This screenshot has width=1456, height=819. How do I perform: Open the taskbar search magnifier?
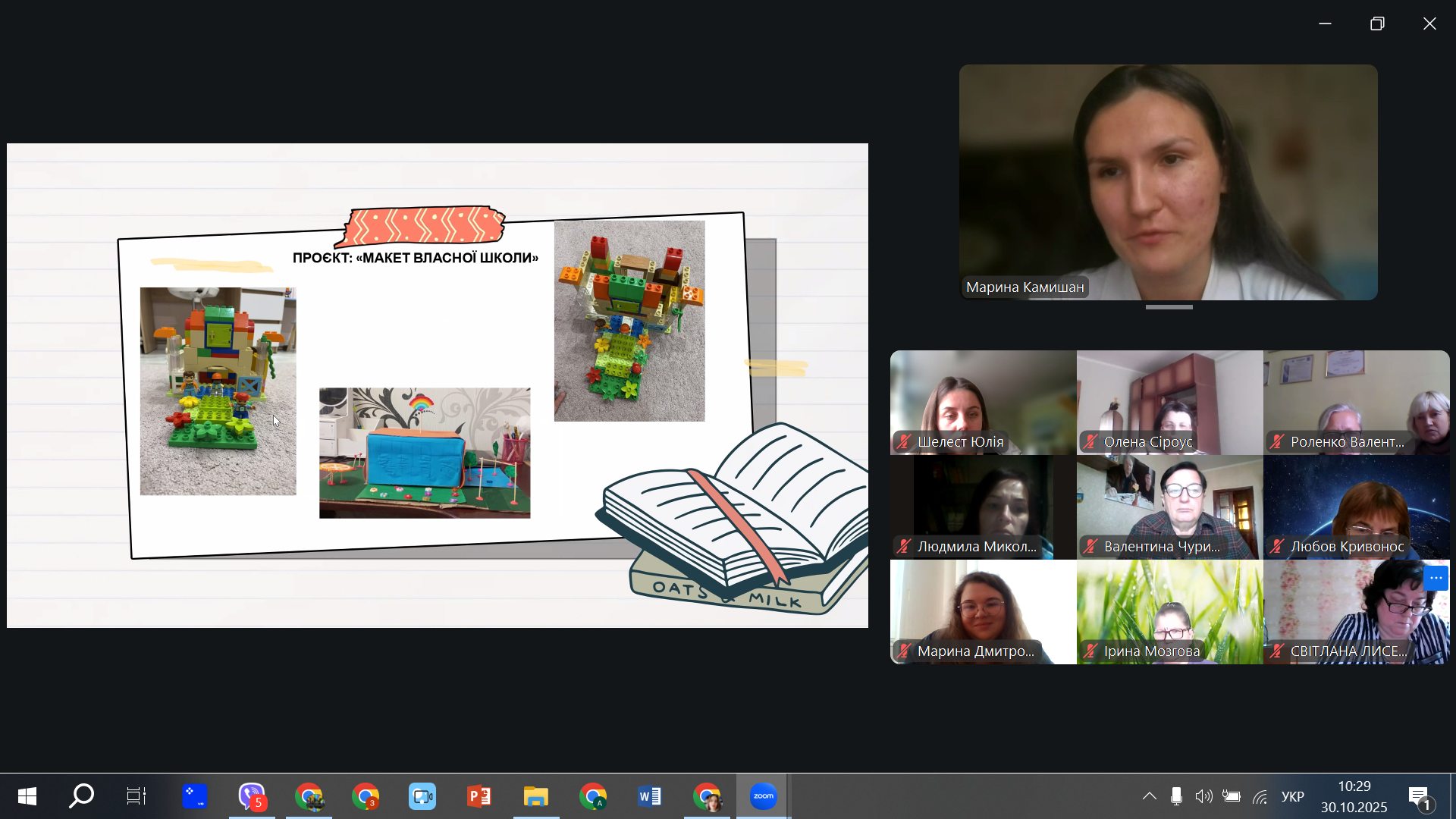tap(81, 796)
